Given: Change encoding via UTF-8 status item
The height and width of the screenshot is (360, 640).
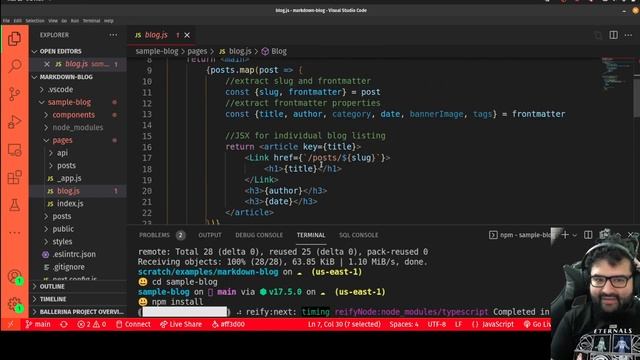Looking at the screenshot, I should coord(437,324).
